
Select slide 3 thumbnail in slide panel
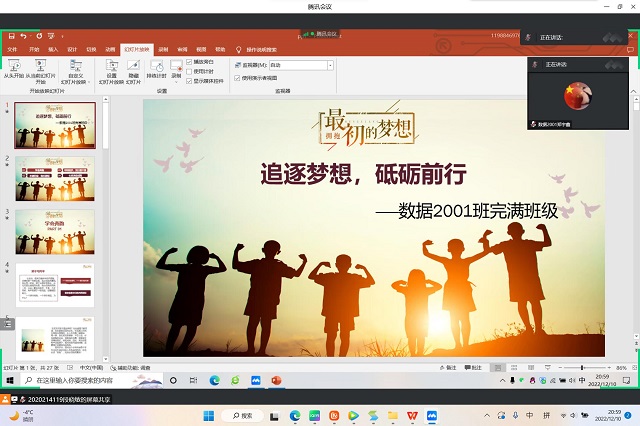[55, 232]
